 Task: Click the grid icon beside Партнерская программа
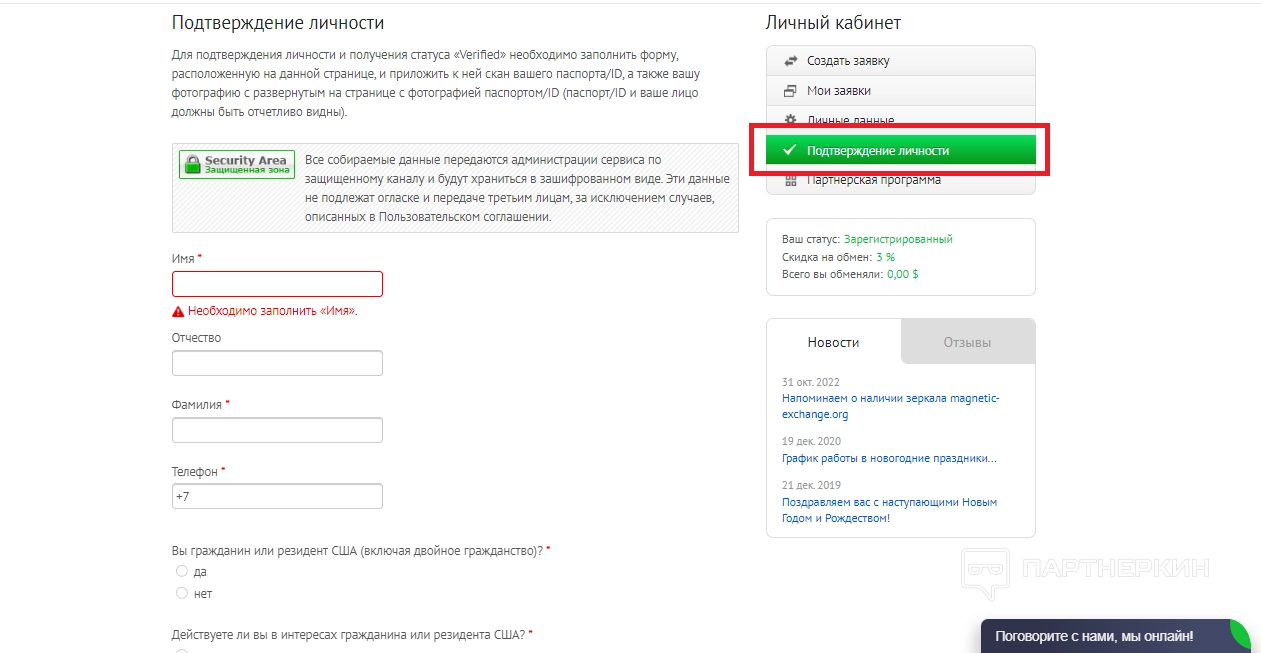click(x=790, y=180)
